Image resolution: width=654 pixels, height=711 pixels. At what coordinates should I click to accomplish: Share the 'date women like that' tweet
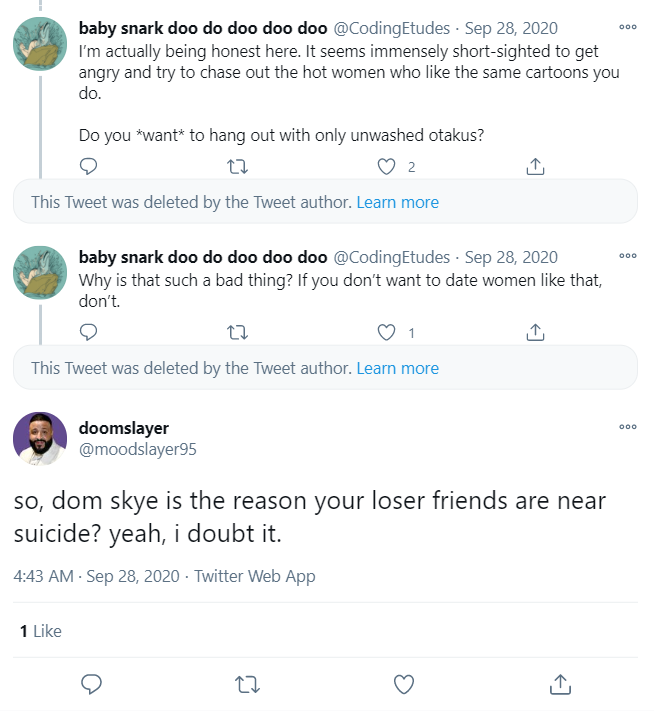(535, 332)
